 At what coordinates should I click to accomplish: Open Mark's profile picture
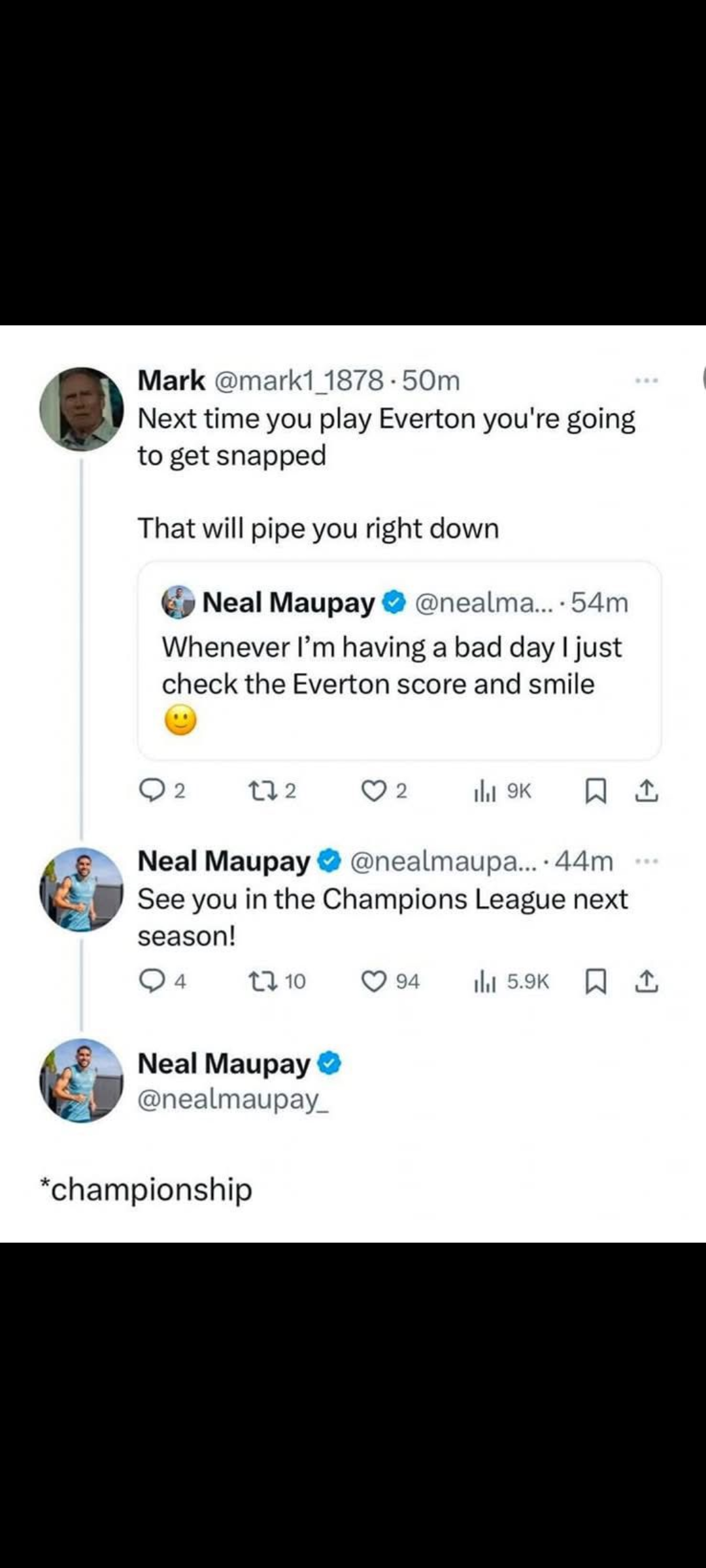point(82,409)
